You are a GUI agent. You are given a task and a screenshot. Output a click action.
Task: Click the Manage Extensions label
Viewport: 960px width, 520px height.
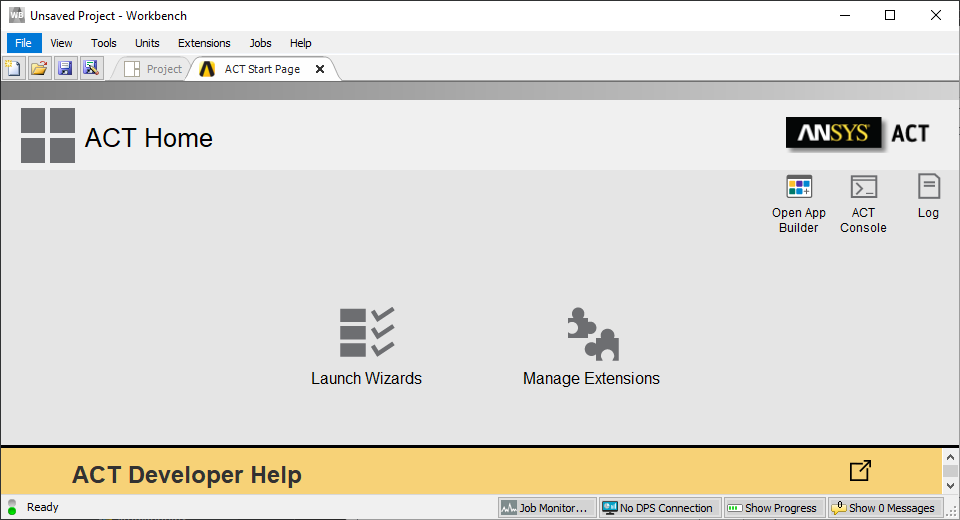(591, 379)
